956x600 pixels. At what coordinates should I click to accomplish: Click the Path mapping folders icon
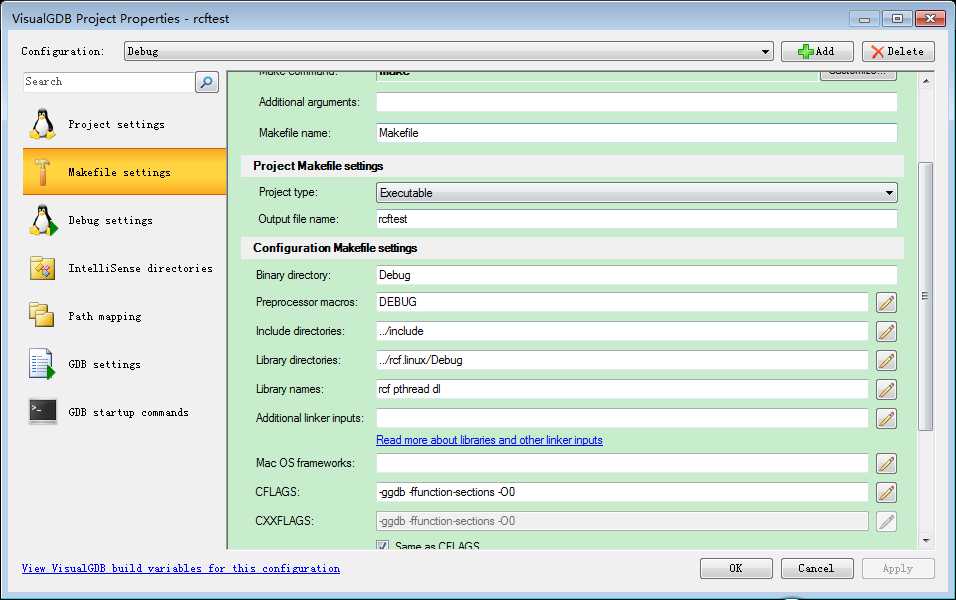click(41, 315)
